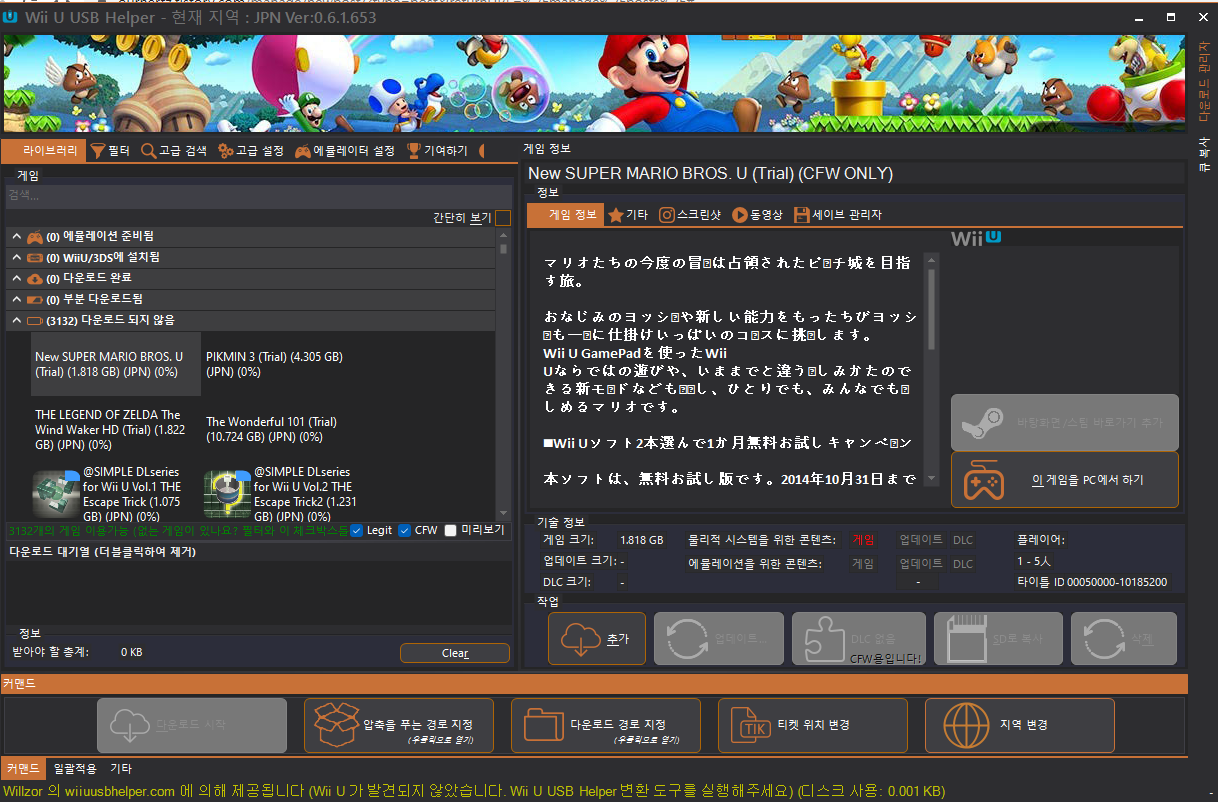Click the globe 지역 변경 button
Image resolution: width=1218 pixels, height=802 pixels.
(1020, 725)
